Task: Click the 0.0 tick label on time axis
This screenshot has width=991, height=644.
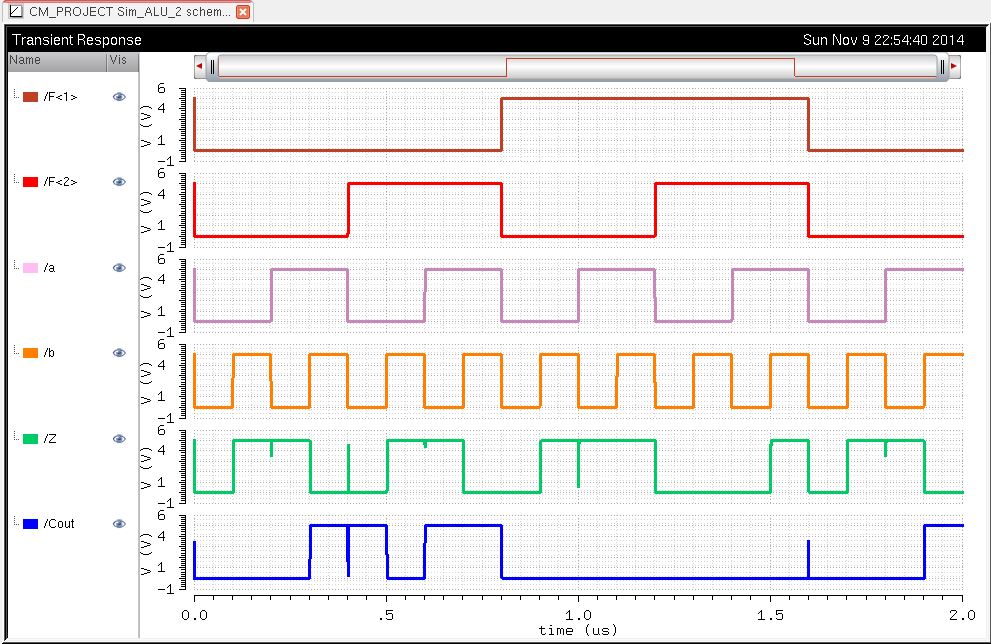Action: 194,615
